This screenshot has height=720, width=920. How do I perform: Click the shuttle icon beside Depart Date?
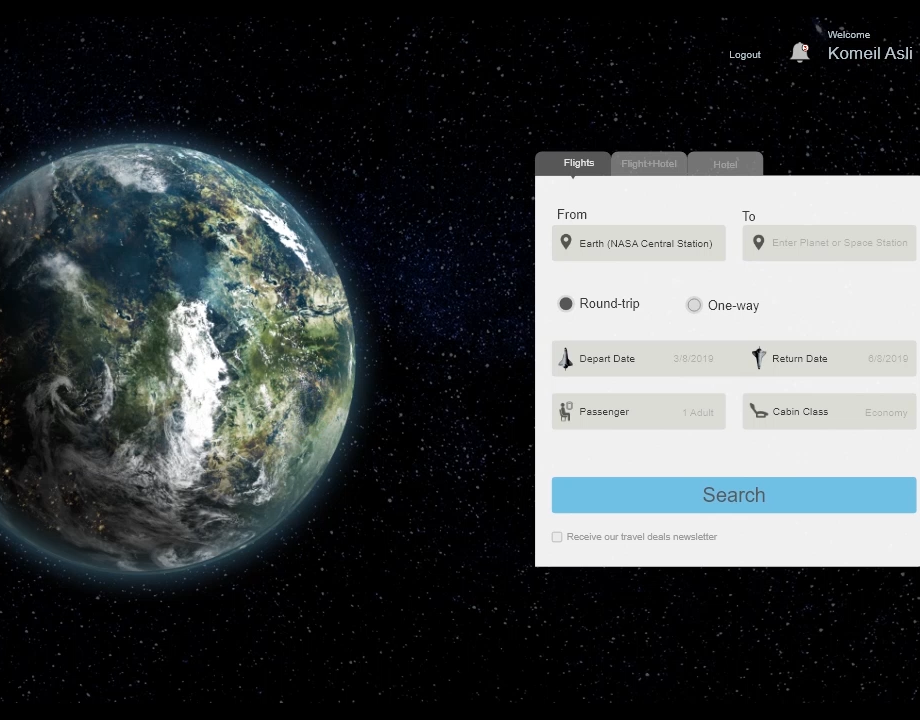coord(566,359)
